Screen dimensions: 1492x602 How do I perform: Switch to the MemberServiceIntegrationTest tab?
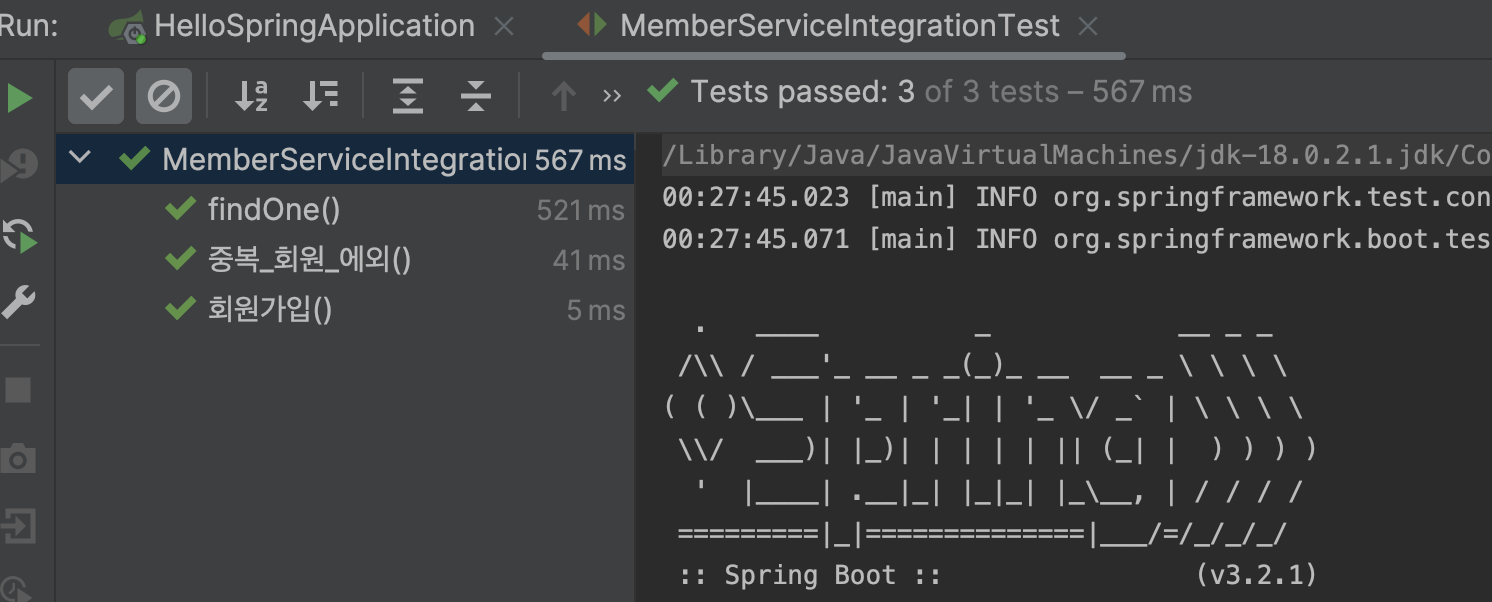[x=838, y=26]
